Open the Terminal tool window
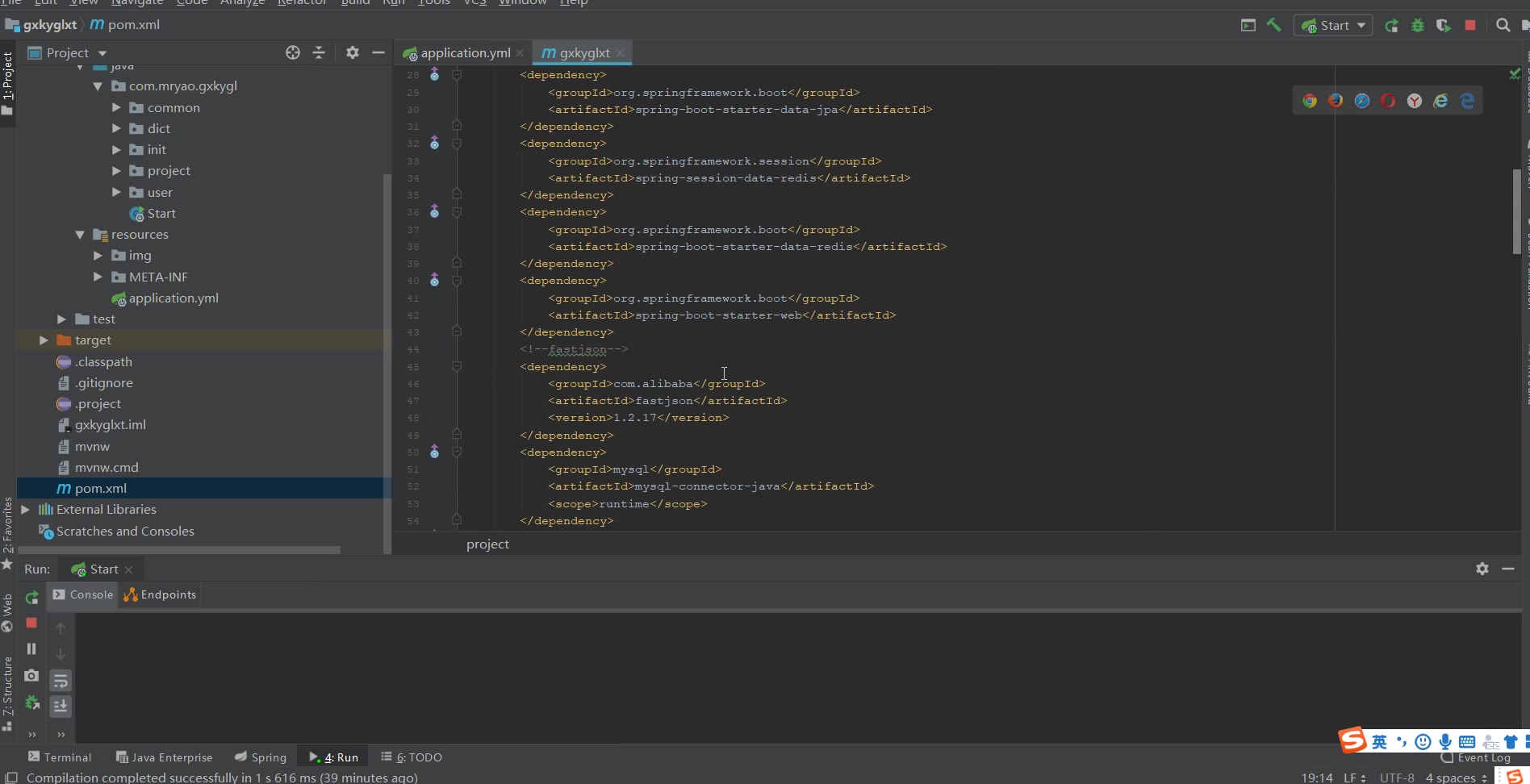Viewport: 1530px width, 784px height. pos(60,757)
